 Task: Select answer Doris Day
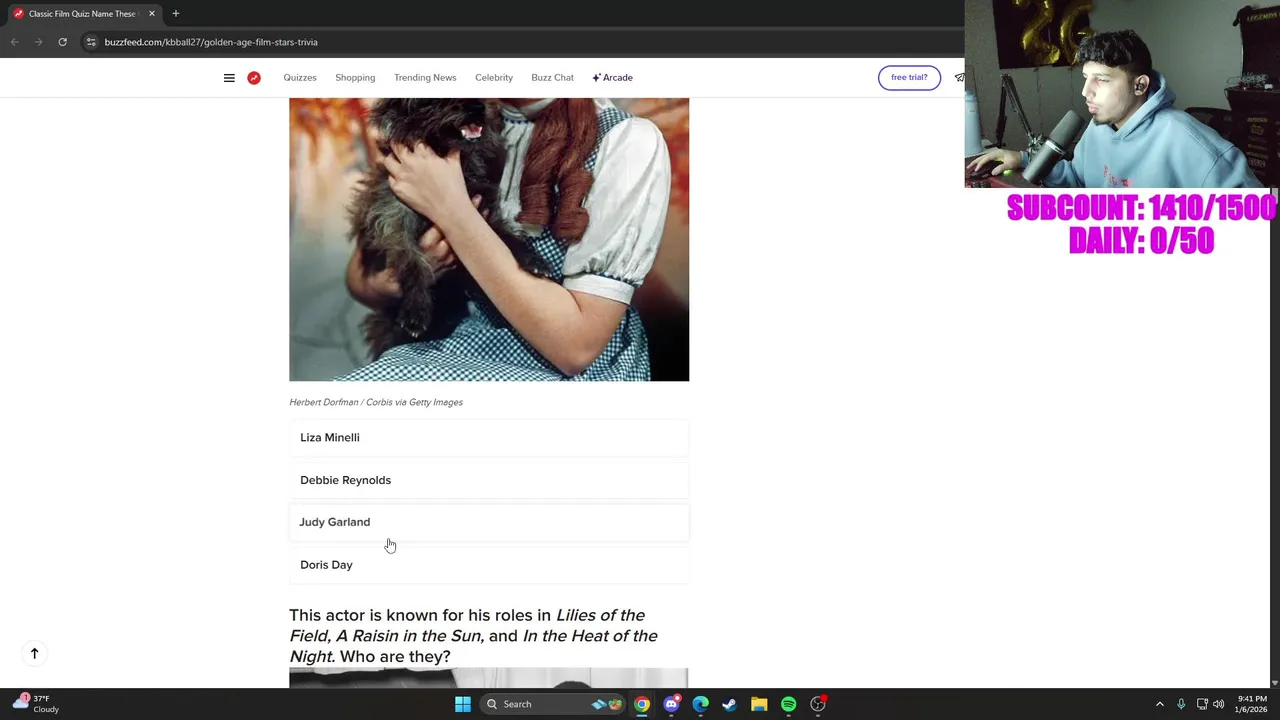click(489, 565)
